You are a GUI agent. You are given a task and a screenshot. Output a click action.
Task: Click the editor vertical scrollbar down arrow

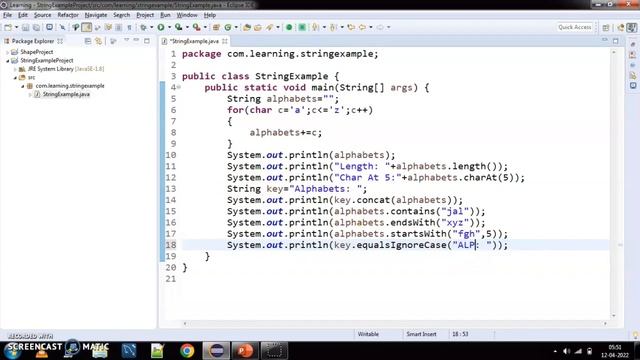[613, 316]
